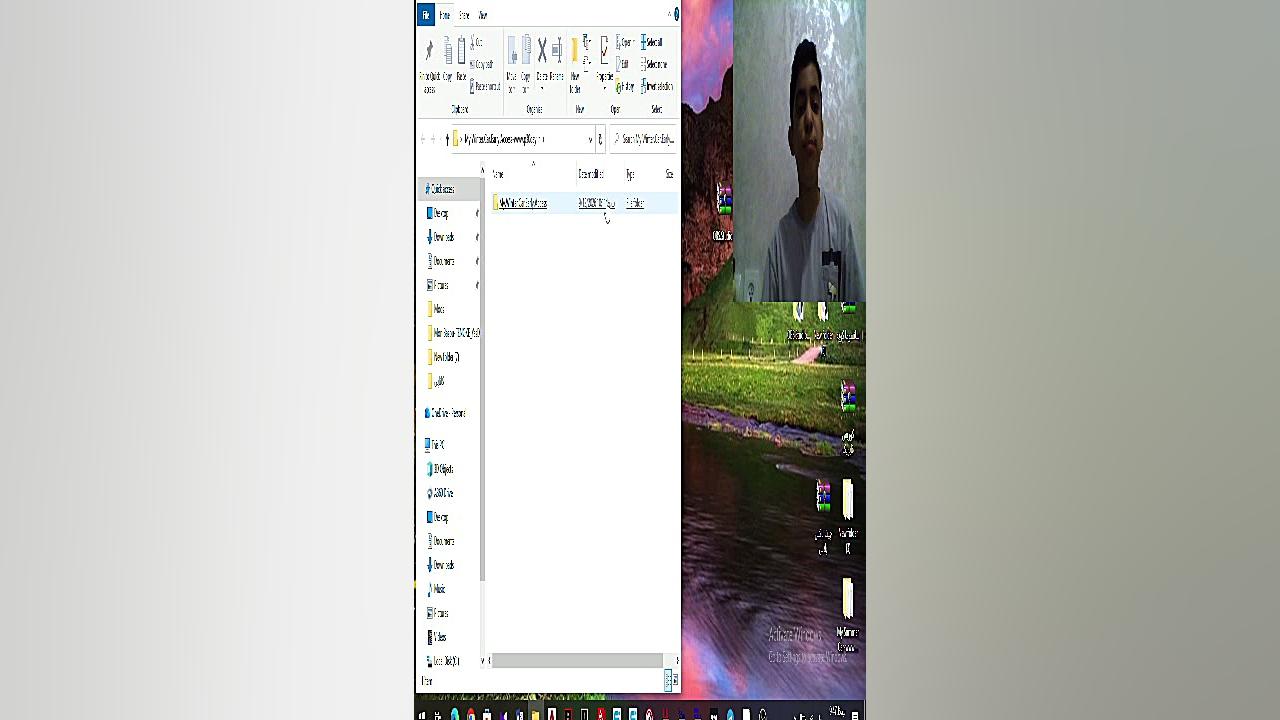Click Invert selection in the ribbon
Image resolution: width=1280 pixels, height=720 pixels.
click(x=657, y=87)
